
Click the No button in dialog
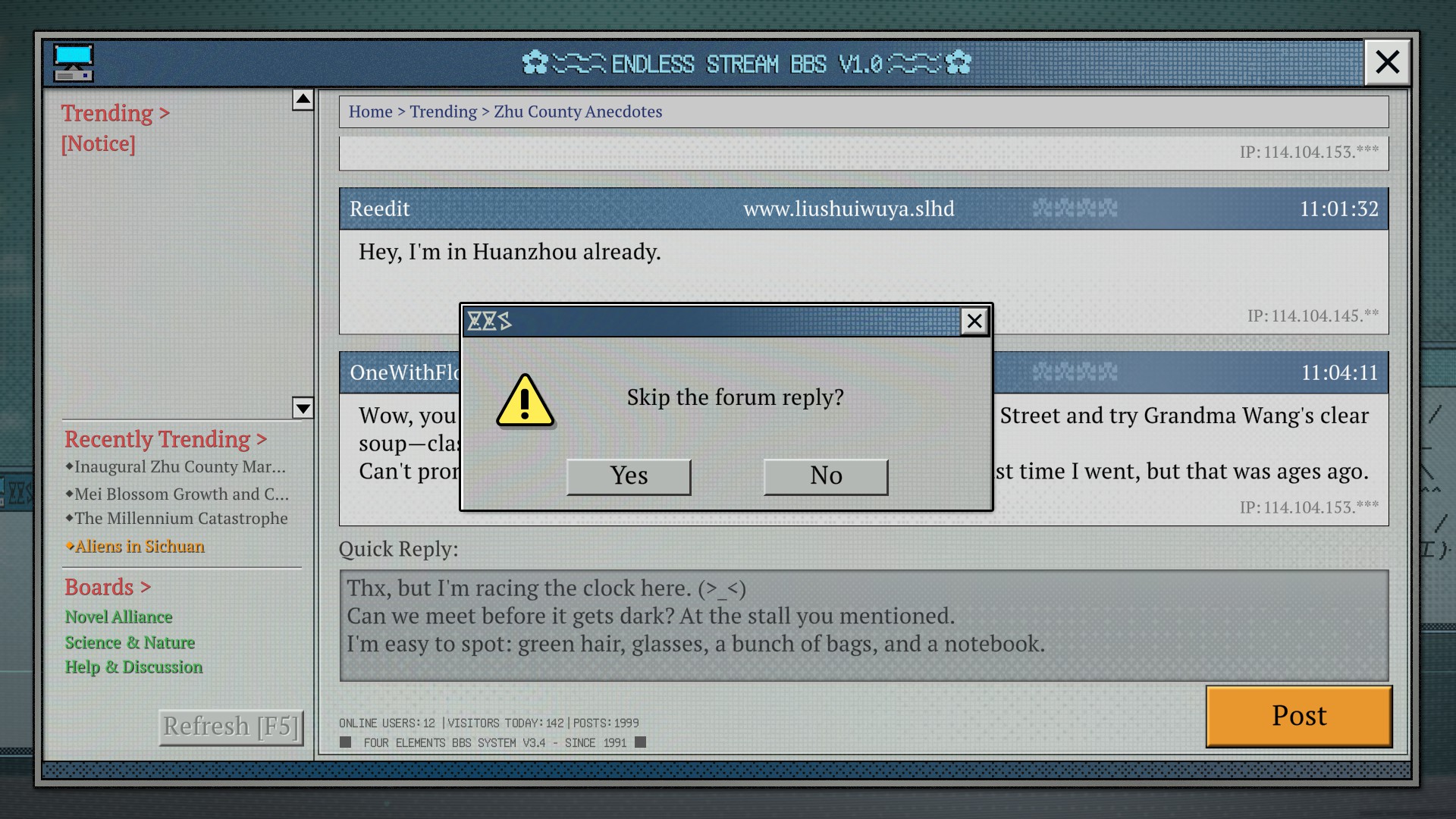pyautogui.click(x=826, y=476)
